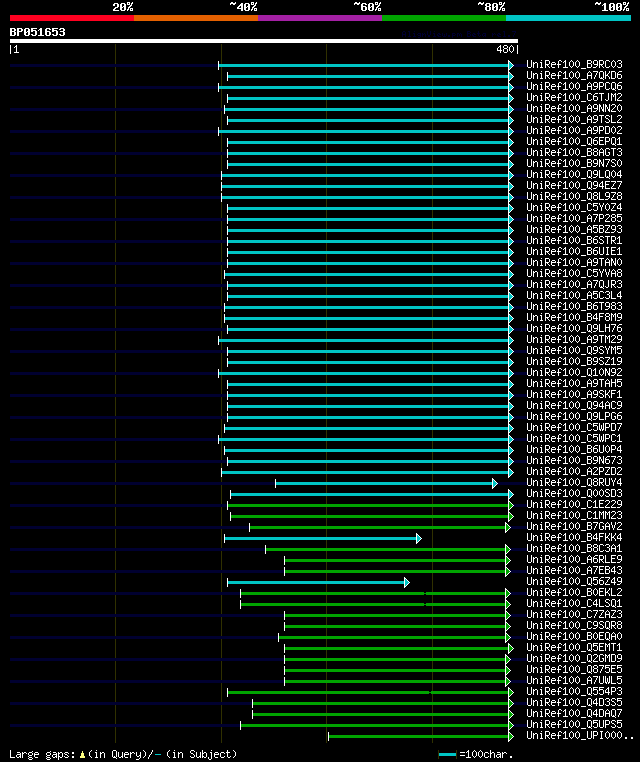Click the purple ~60% identity legend segment
The image size is (640, 762).
(320, 18)
